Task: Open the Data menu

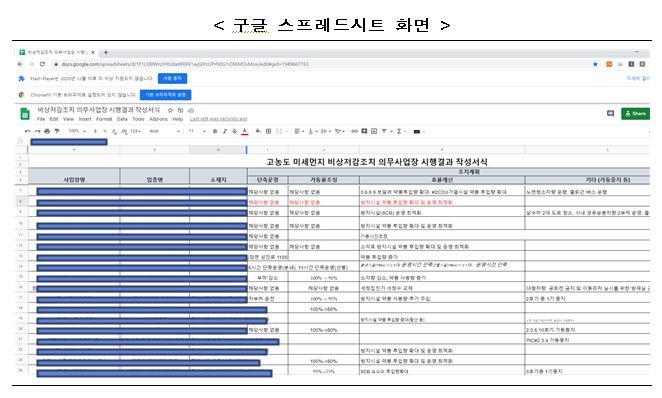Action: (x=122, y=119)
